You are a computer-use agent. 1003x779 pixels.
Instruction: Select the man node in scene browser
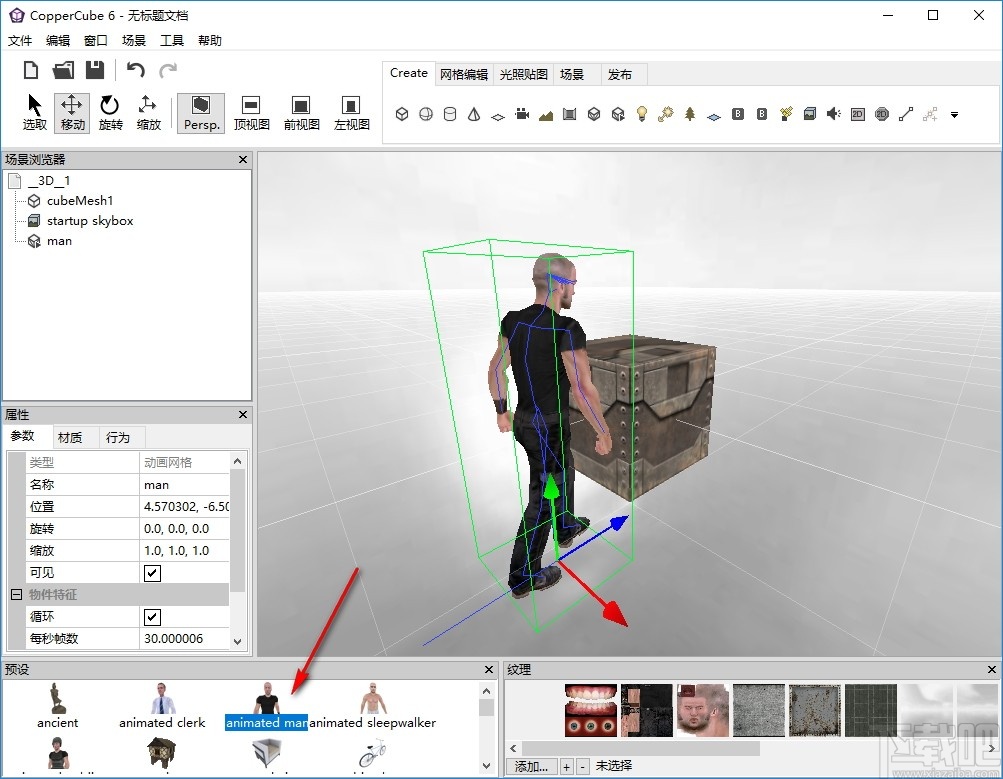[59, 240]
